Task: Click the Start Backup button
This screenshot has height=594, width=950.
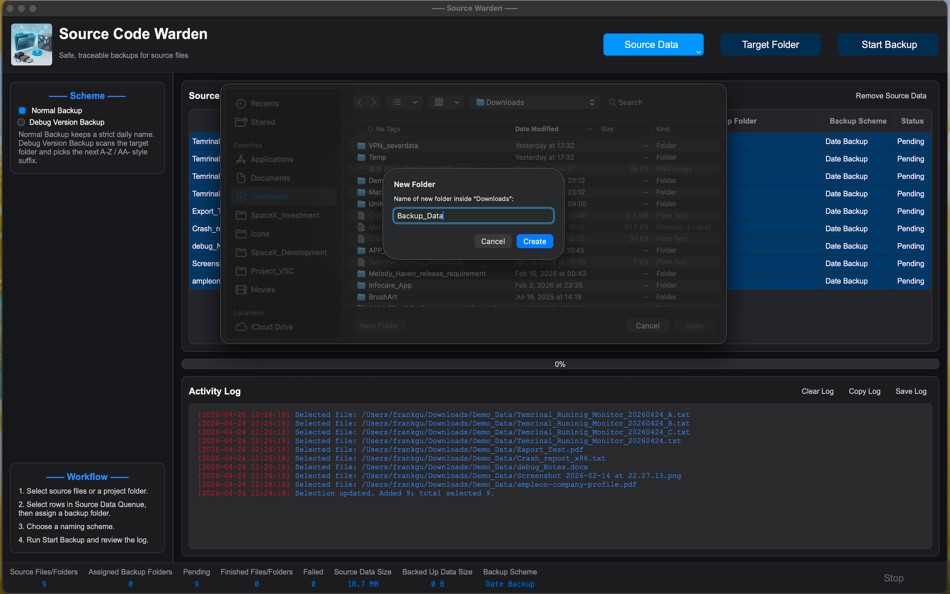Action: point(888,45)
